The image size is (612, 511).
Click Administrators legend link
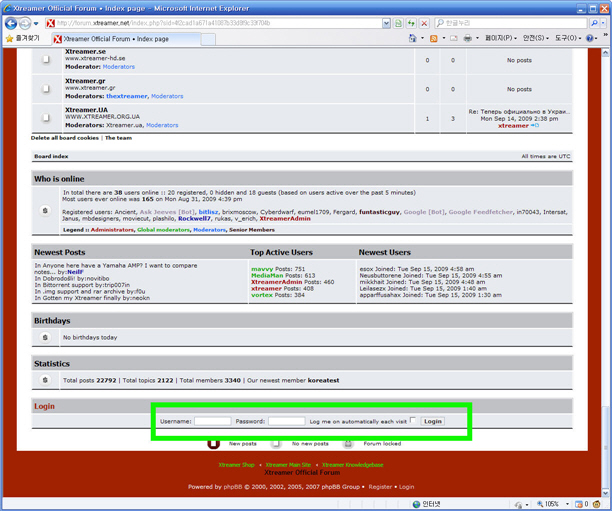[112, 230]
